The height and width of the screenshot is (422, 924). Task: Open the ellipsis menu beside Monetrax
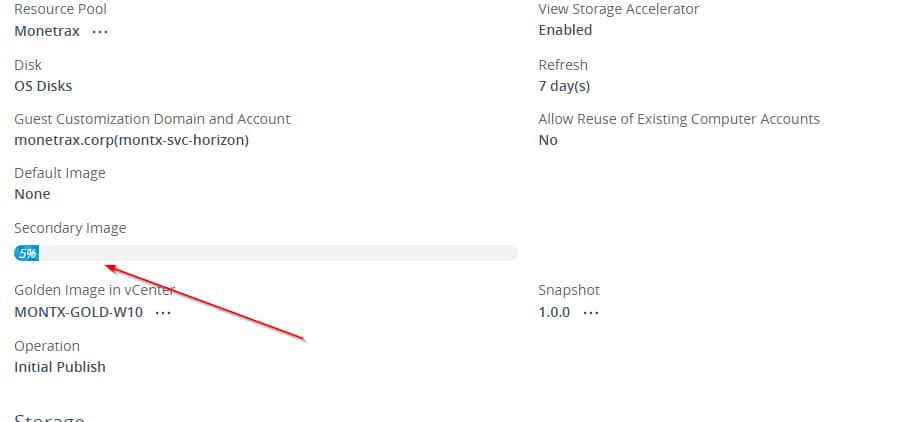tap(100, 31)
